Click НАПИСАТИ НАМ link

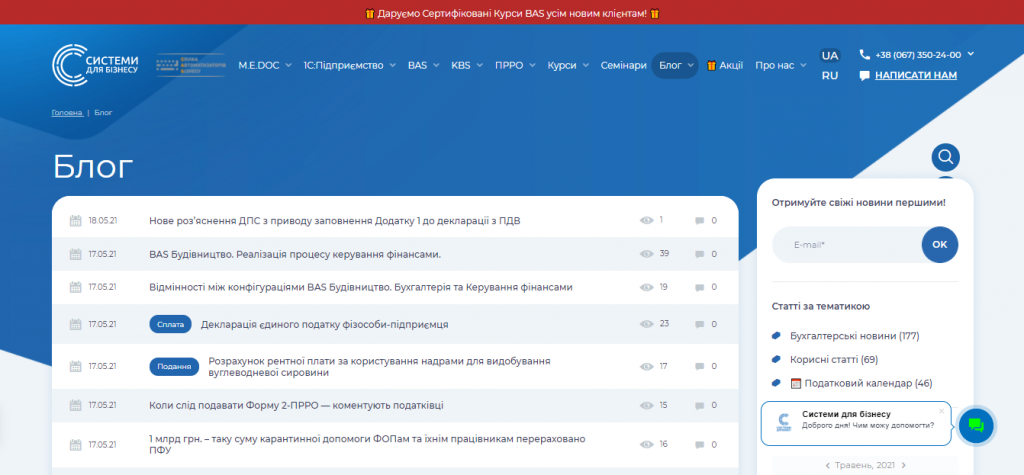point(916,75)
